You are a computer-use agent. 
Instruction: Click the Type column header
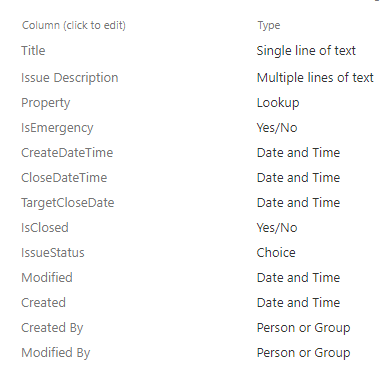[x=269, y=25]
